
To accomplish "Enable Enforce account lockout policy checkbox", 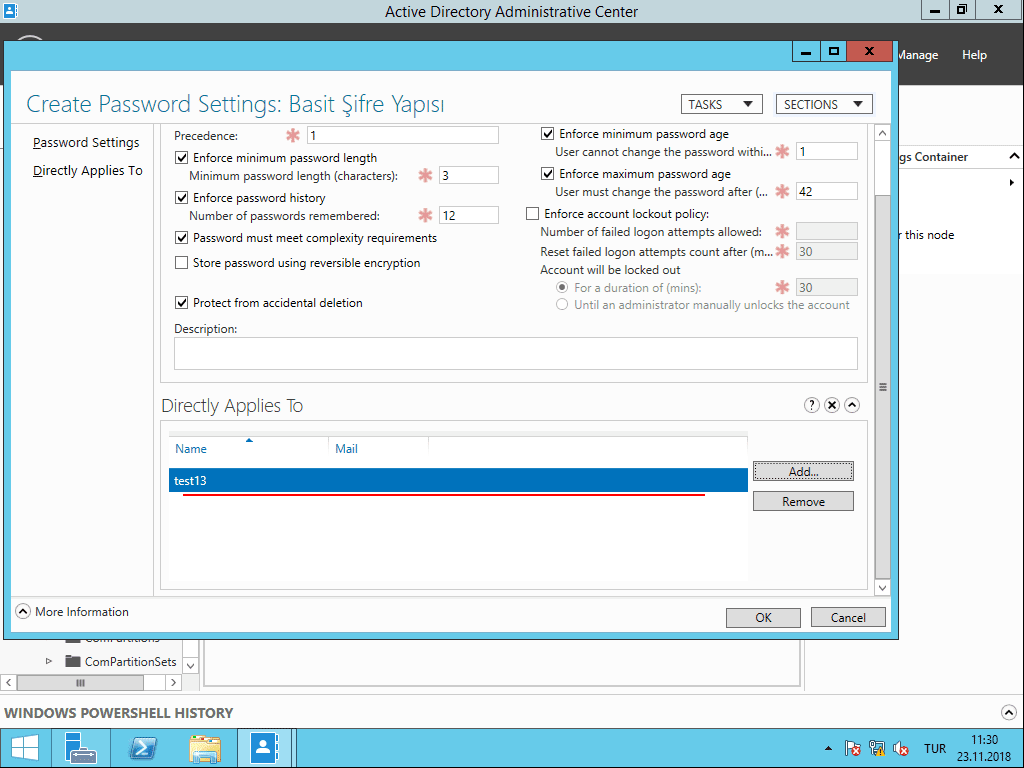I will point(532,214).
